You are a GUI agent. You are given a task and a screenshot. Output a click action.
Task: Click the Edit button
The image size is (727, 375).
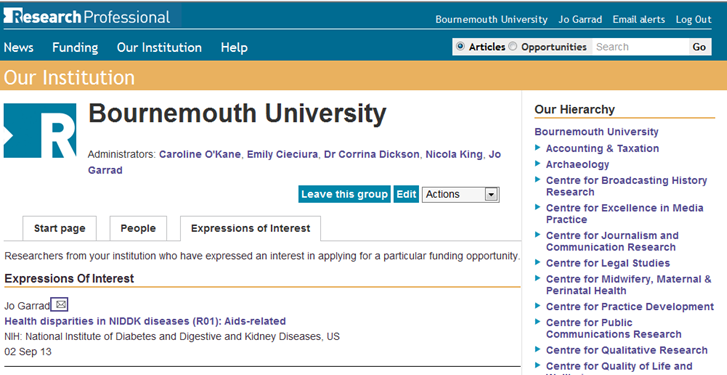[x=406, y=194]
